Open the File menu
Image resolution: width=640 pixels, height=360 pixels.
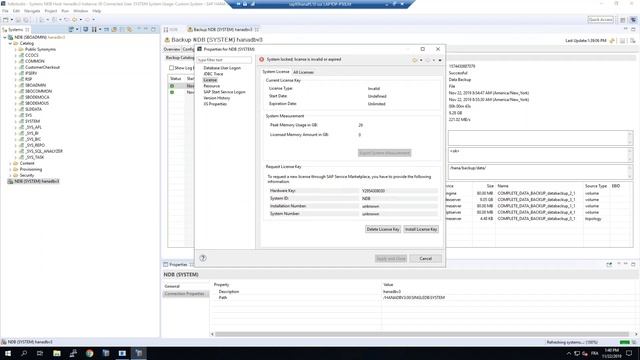pos(5,11)
